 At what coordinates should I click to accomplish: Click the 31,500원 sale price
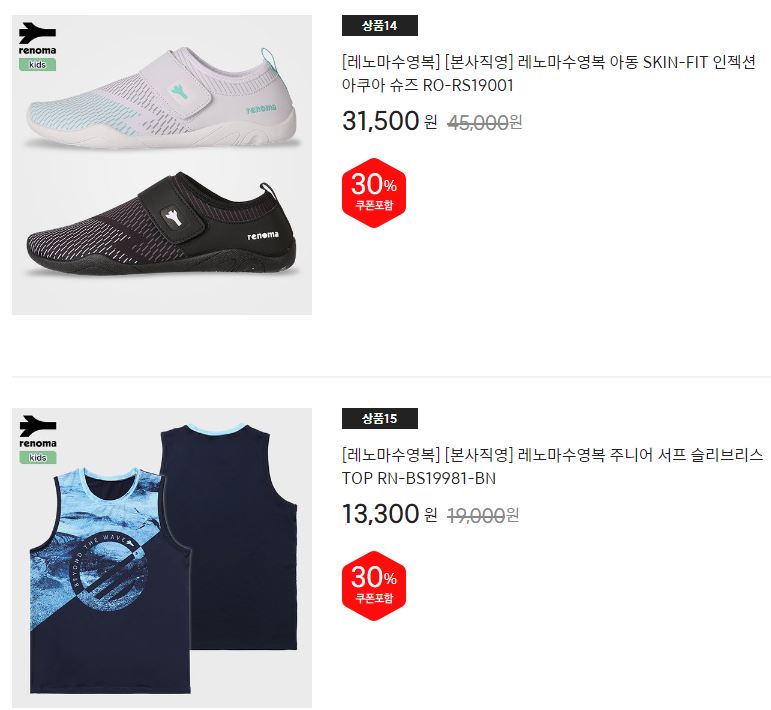click(x=389, y=121)
